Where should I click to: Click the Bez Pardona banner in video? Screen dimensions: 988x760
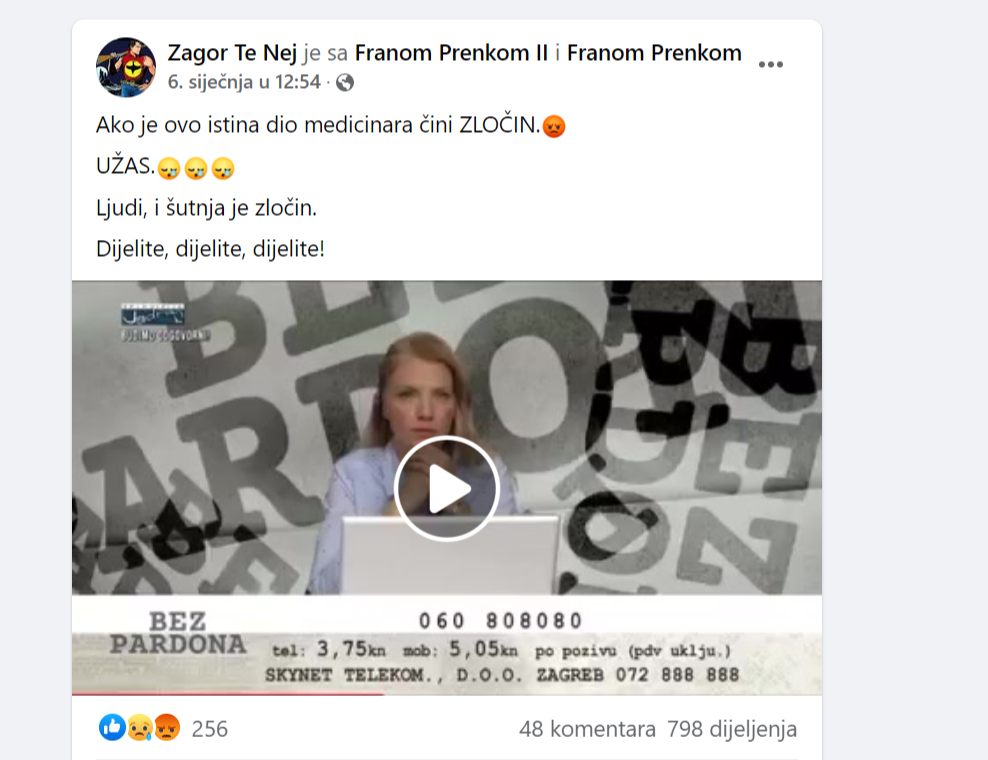tap(178, 633)
